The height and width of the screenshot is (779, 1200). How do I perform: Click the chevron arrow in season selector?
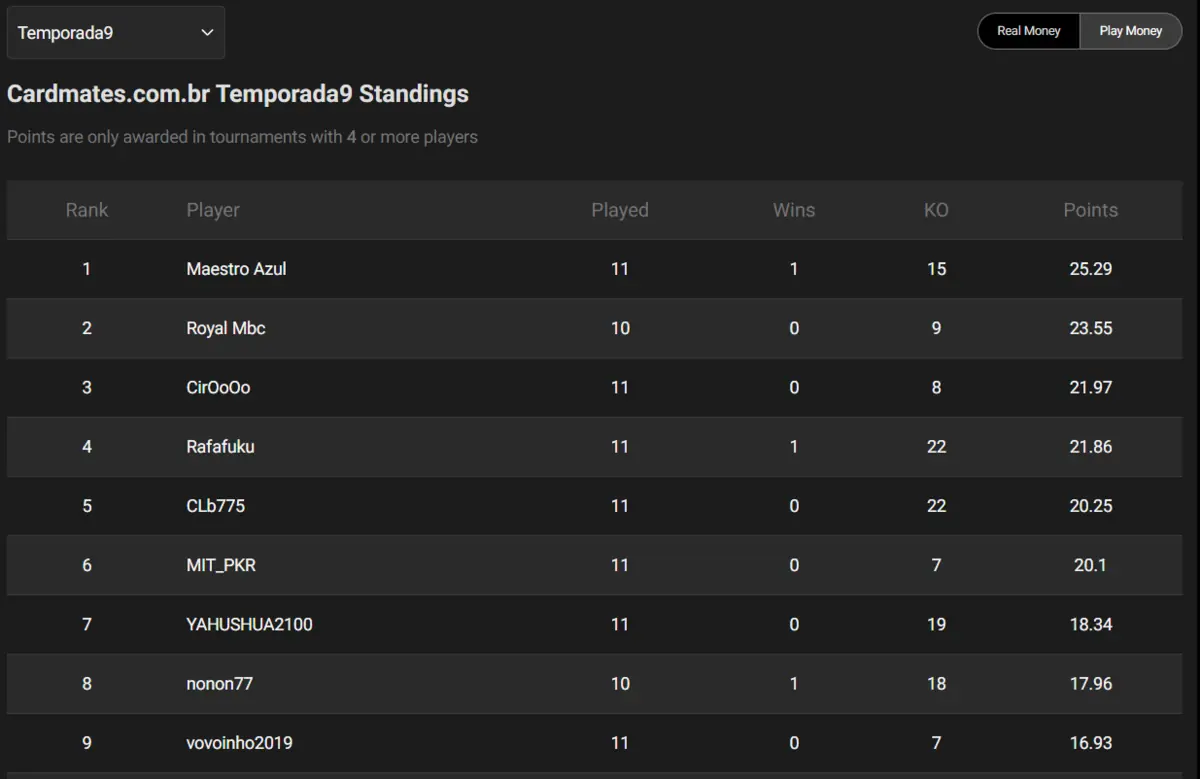[x=207, y=33]
